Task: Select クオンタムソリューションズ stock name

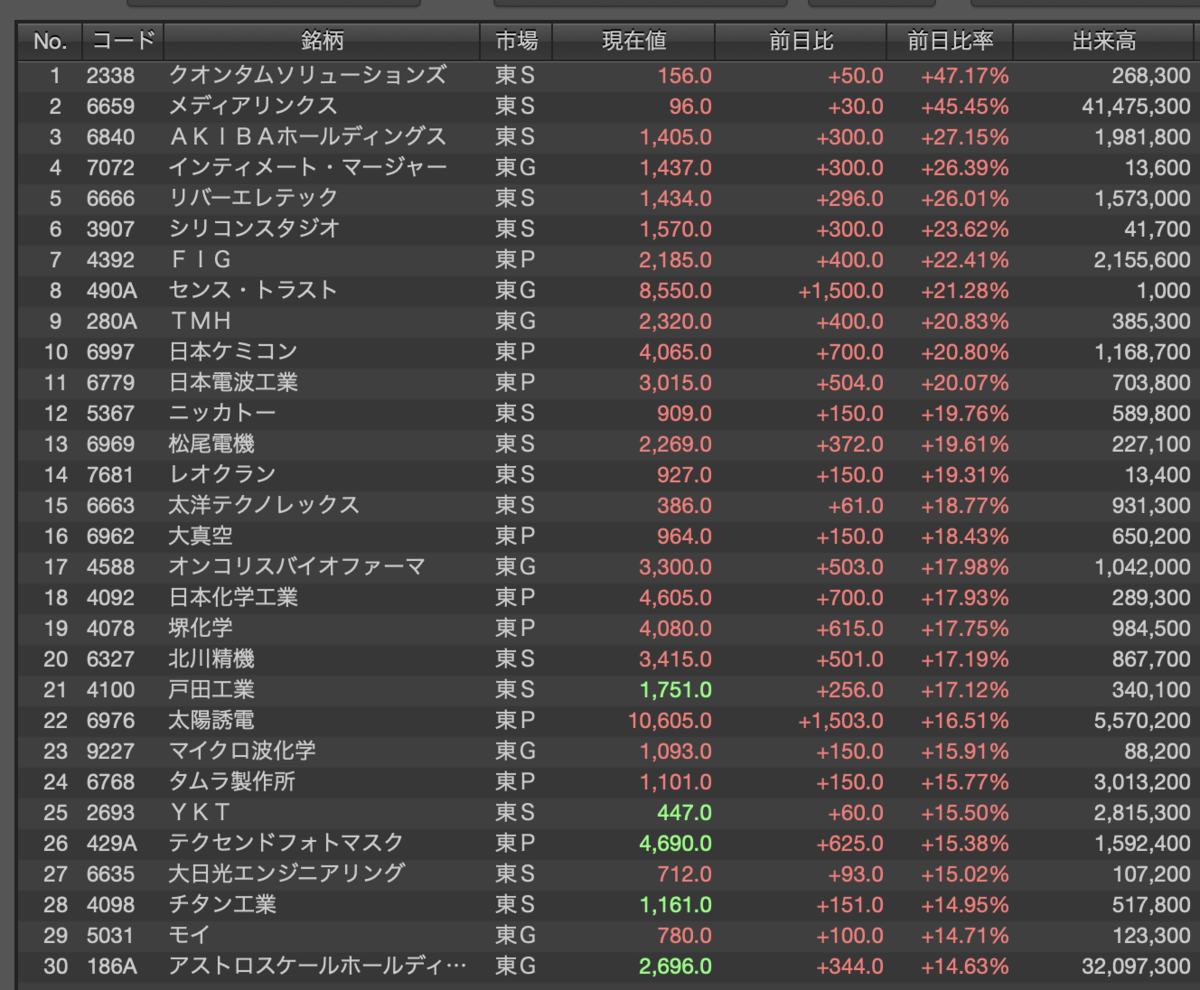Action: 308,75
